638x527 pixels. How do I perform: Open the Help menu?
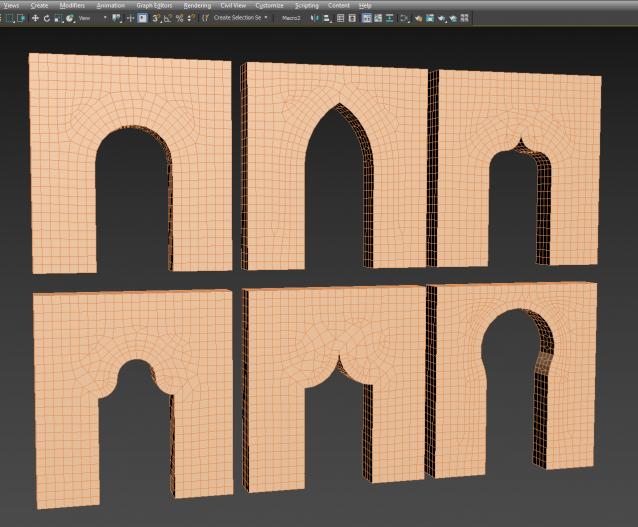click(x=365, y=5)
